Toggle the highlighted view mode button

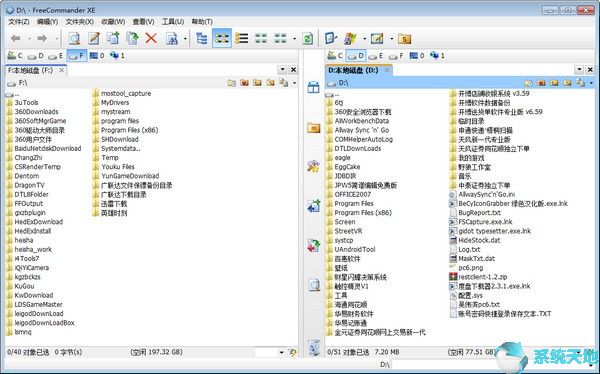pyautogui.click(x=222, y=38)
